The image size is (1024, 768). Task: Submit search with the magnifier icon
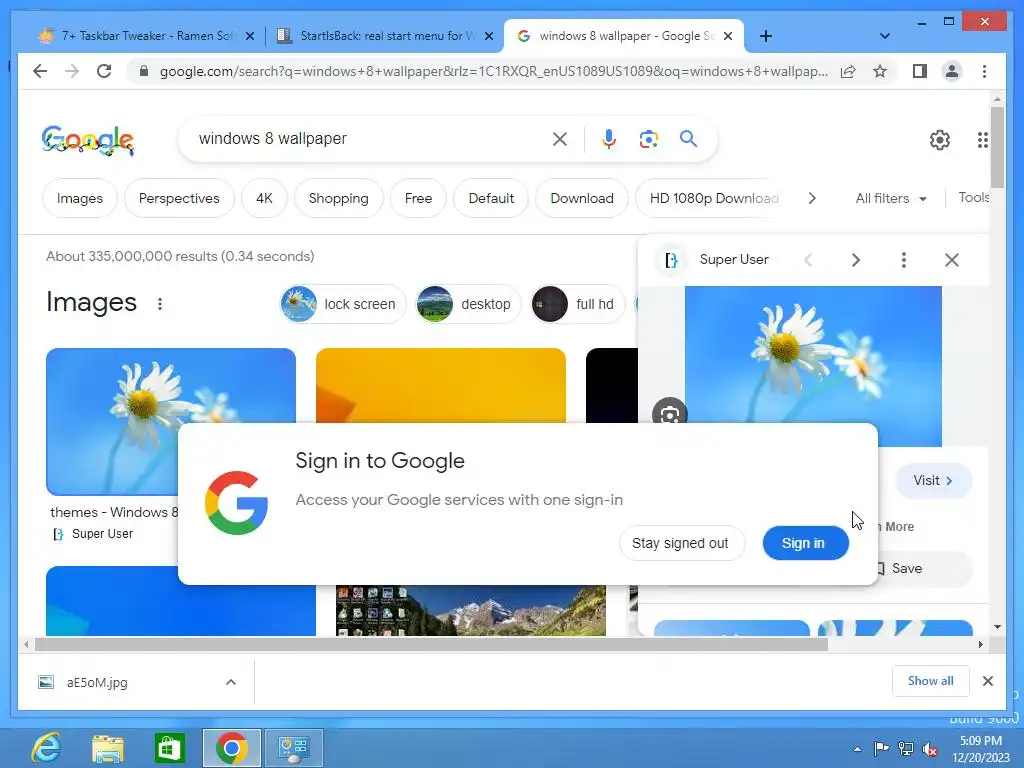pyautogui.click(x=688, y=138)
